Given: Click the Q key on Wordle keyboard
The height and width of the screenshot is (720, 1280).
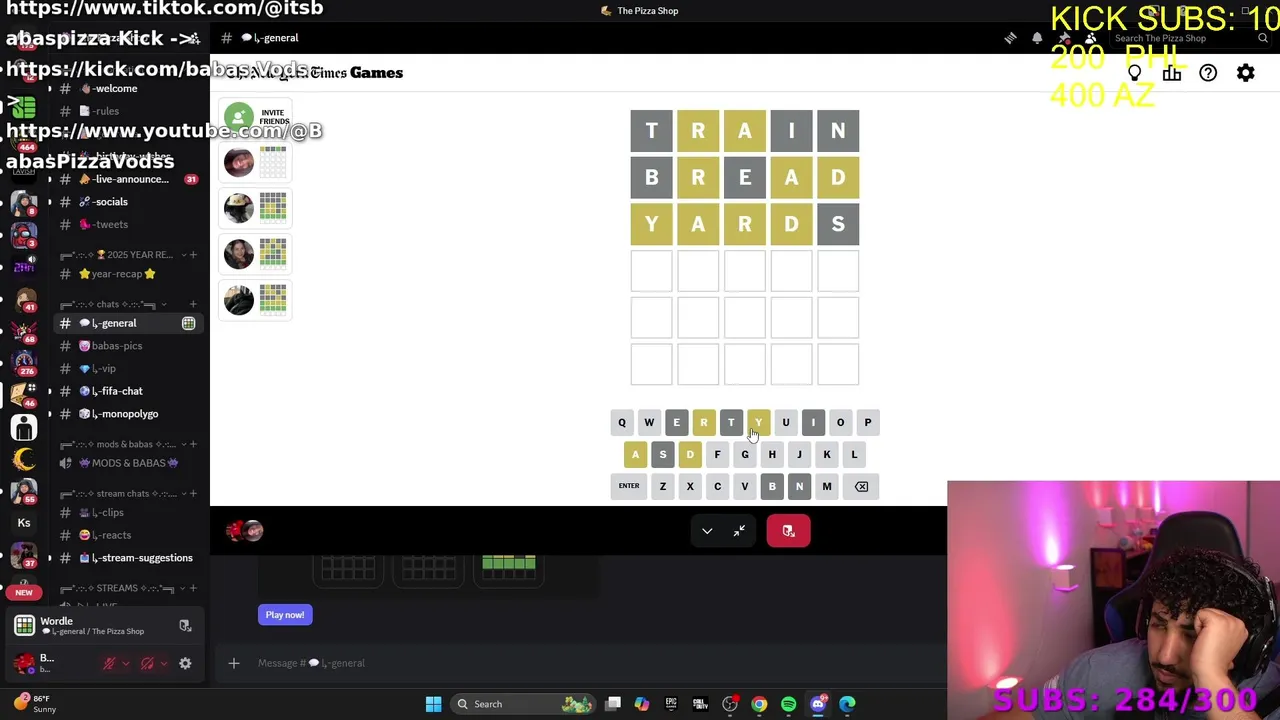Looking at the screenshot, I should coord(622,422).
